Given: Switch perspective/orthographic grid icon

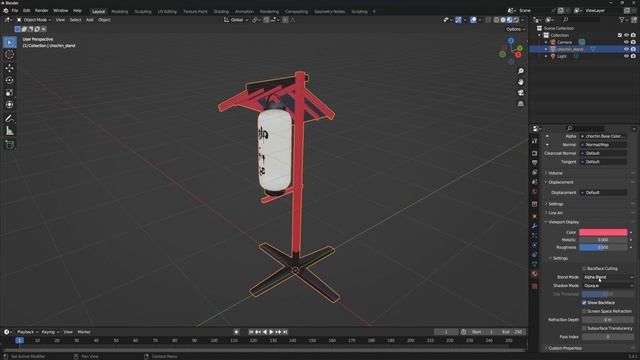Looking at the screenshot, I should click(521, 104).
